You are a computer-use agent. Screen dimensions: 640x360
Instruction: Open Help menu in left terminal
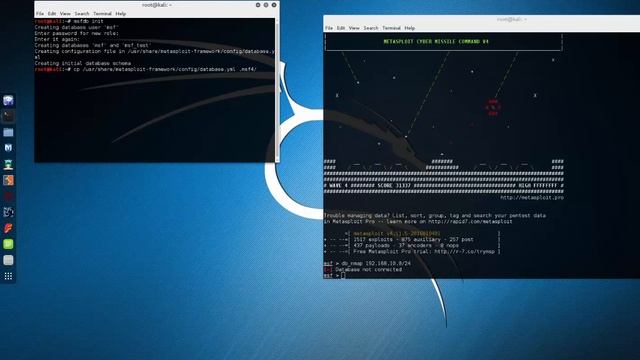point(120,13)
